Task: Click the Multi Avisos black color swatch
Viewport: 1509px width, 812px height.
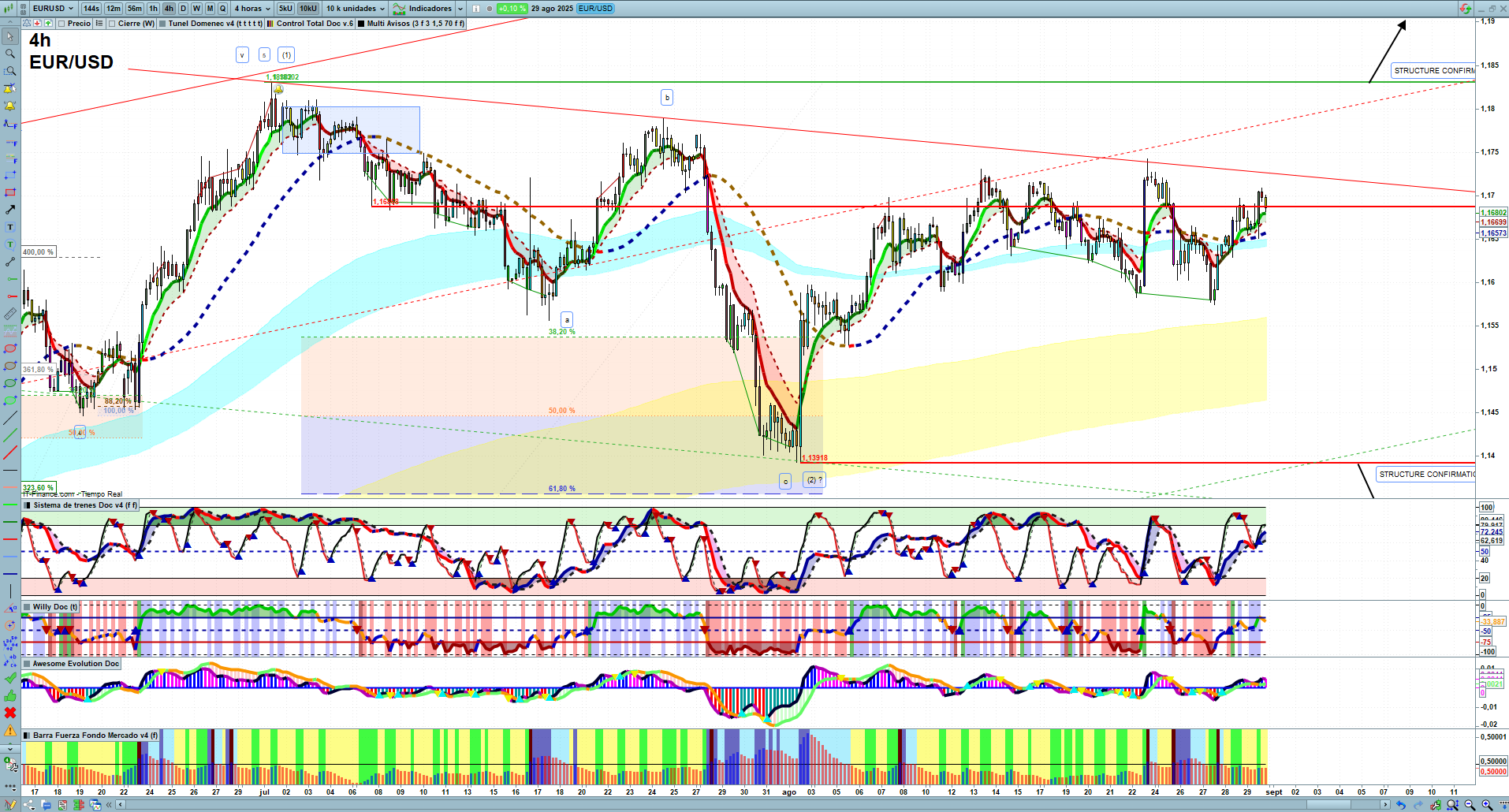Action: [361, 24]
